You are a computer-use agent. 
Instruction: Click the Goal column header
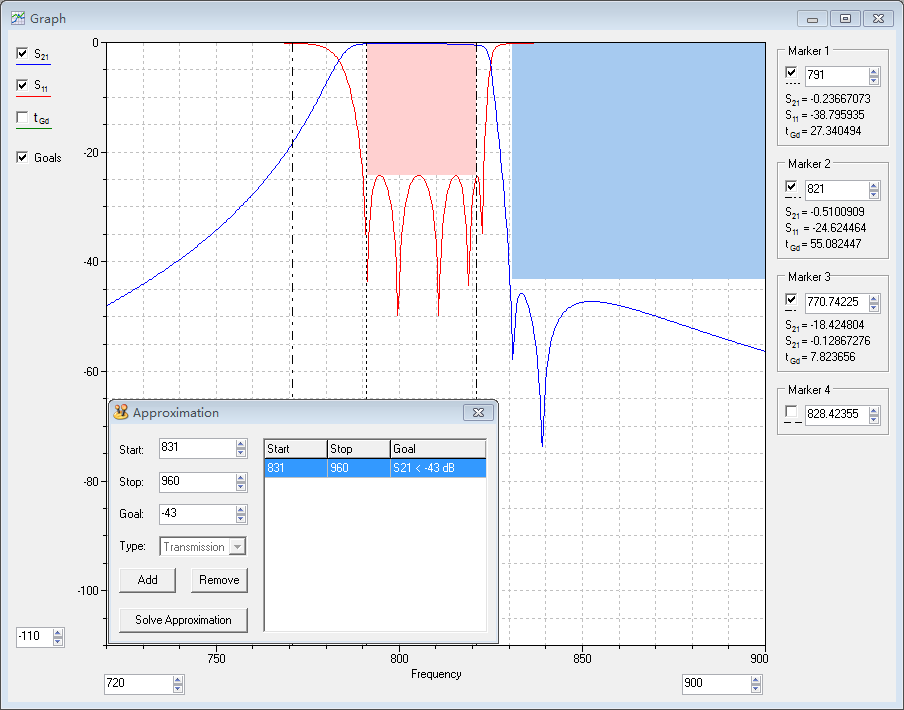(x=437, y=449)
